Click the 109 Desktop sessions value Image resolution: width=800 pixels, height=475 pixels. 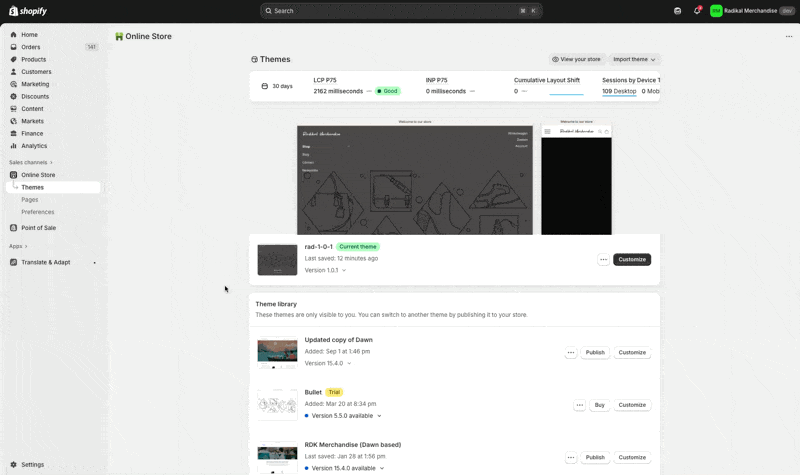click(x=619, y=91)
